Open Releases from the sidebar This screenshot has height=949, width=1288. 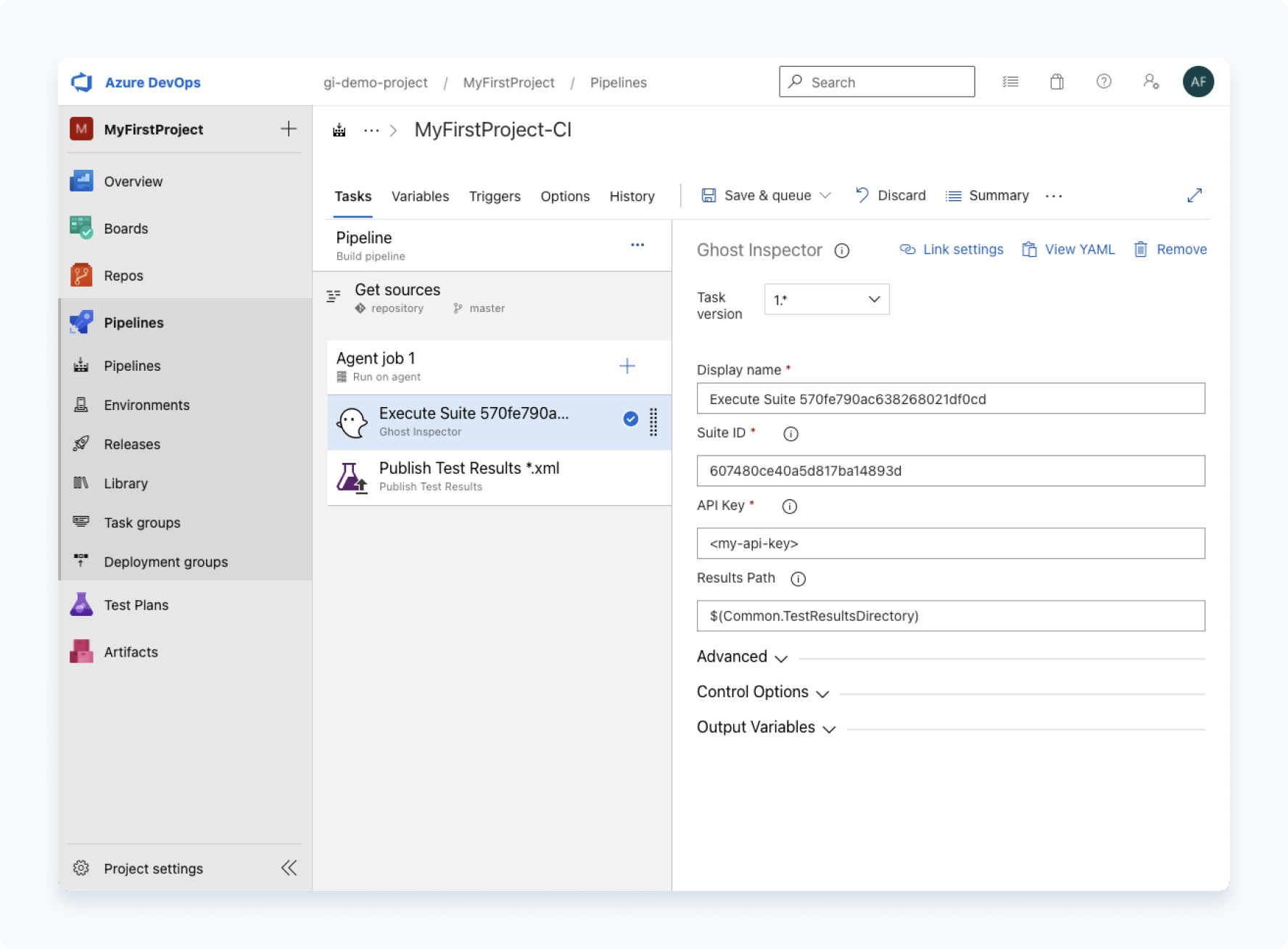(132, 444)
